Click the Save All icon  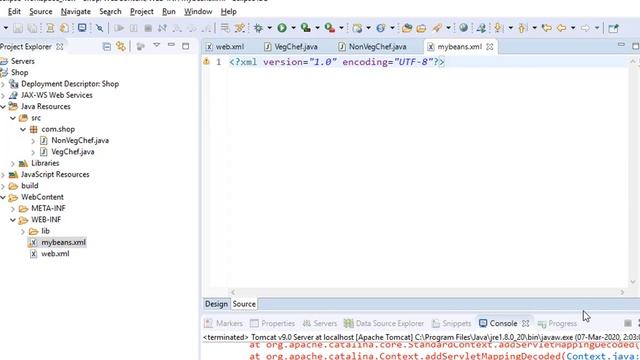click(32, 28)
